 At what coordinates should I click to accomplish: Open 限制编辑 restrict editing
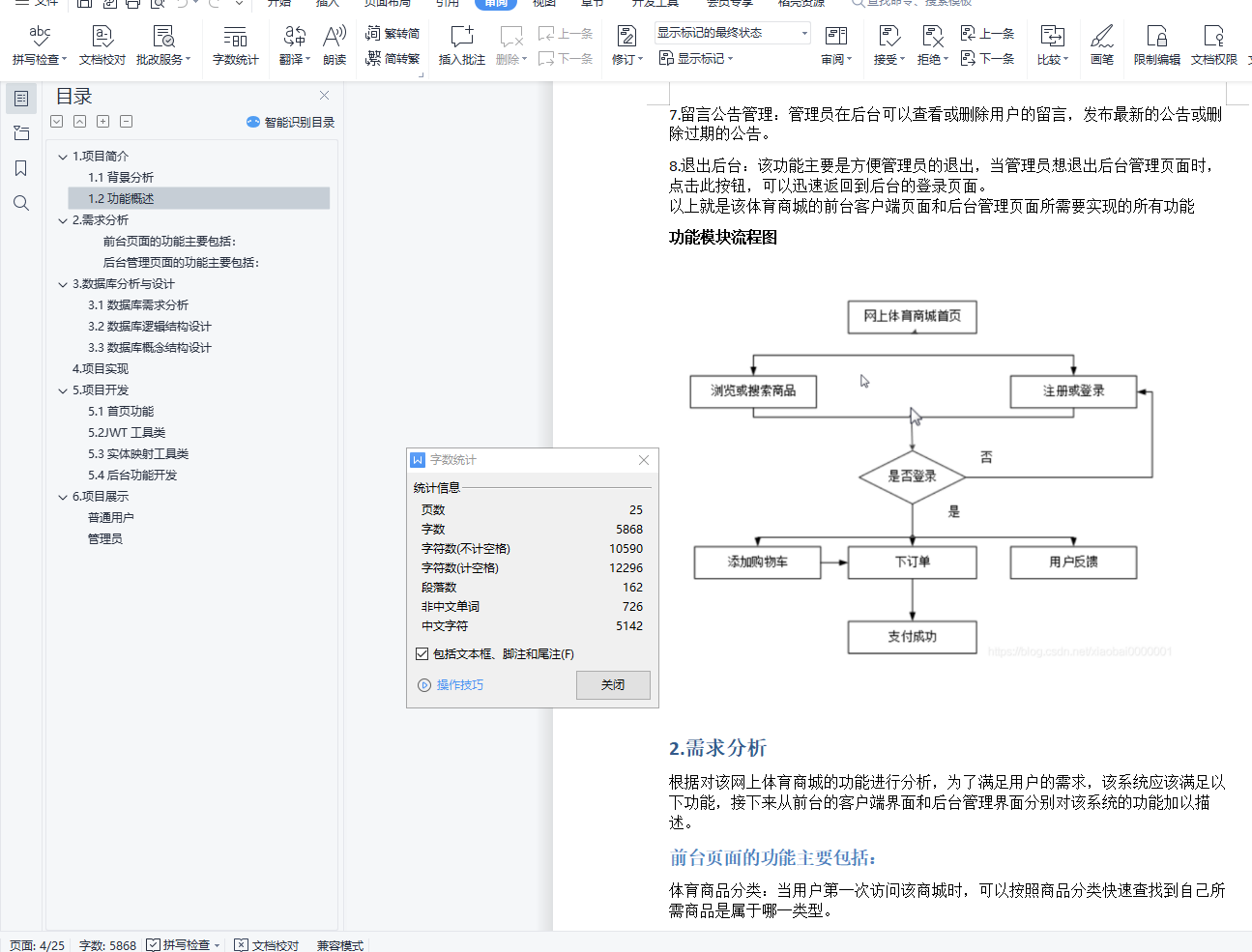(x=1157, y=44)
